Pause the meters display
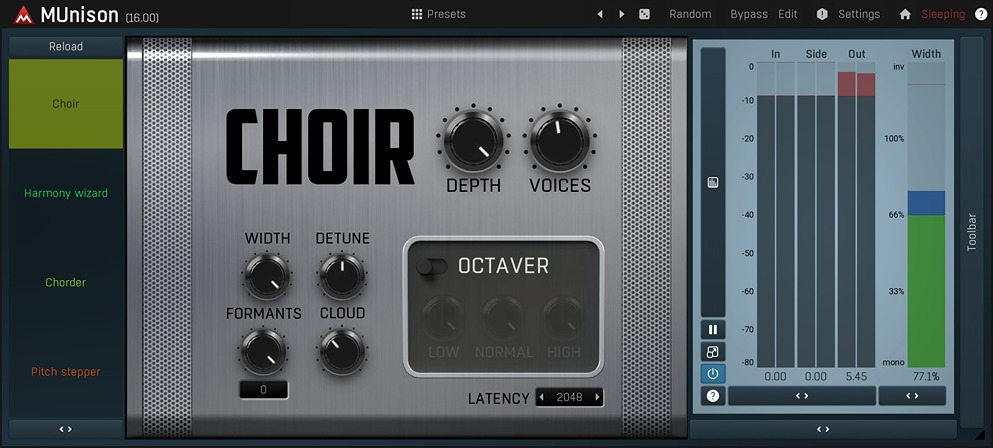Viewport: 993px width, 448px height. (713, 329)
